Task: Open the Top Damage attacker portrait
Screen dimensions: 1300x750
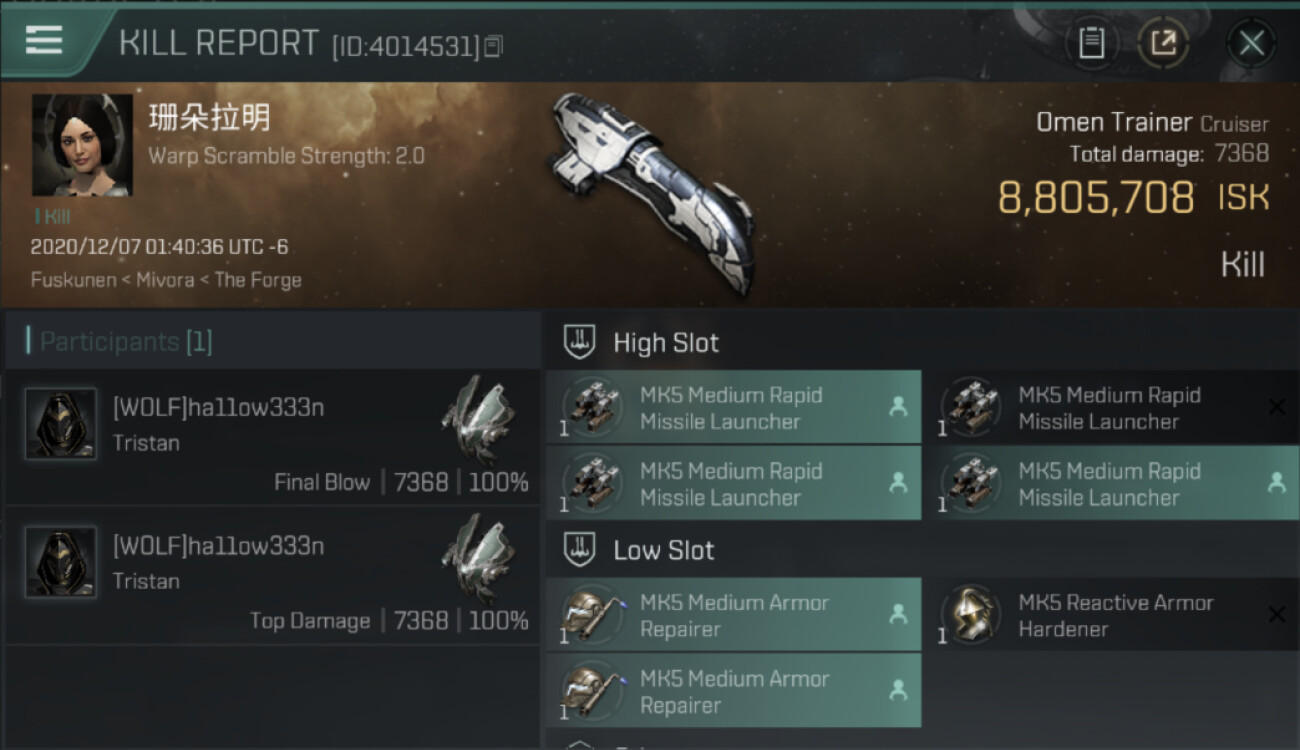Action: 61,563
